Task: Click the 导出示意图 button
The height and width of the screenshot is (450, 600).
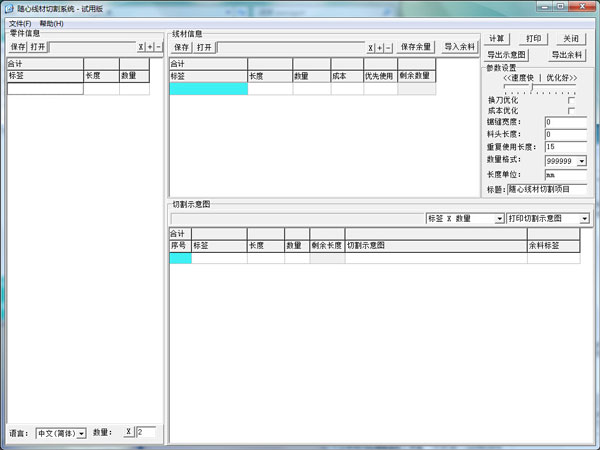Action: [506, 55]
